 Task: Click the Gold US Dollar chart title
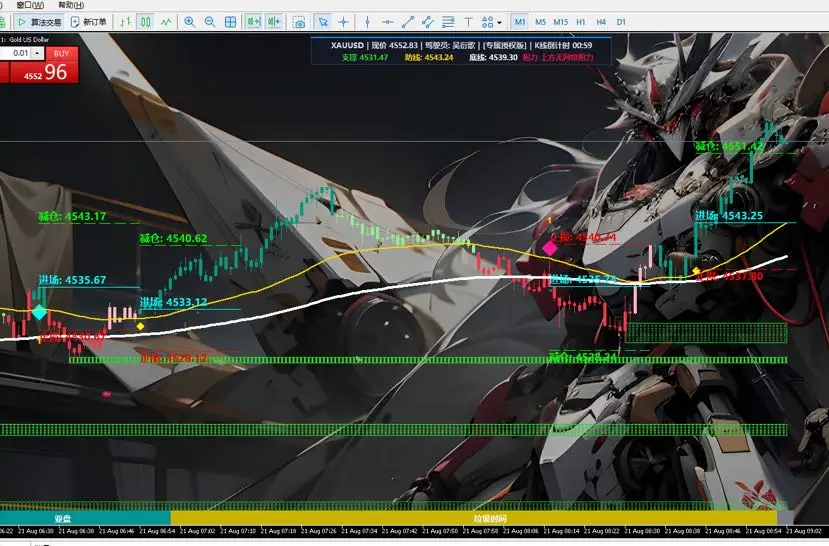27,40
